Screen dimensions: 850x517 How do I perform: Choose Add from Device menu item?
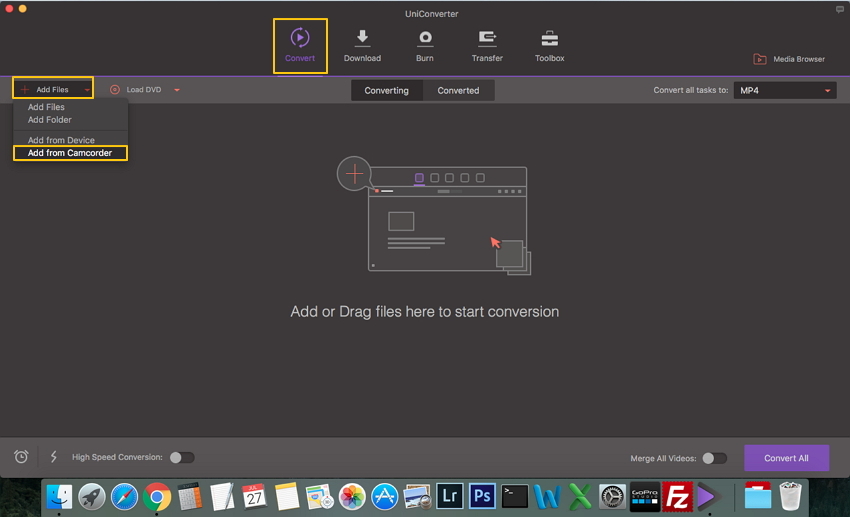coord(61,140)
